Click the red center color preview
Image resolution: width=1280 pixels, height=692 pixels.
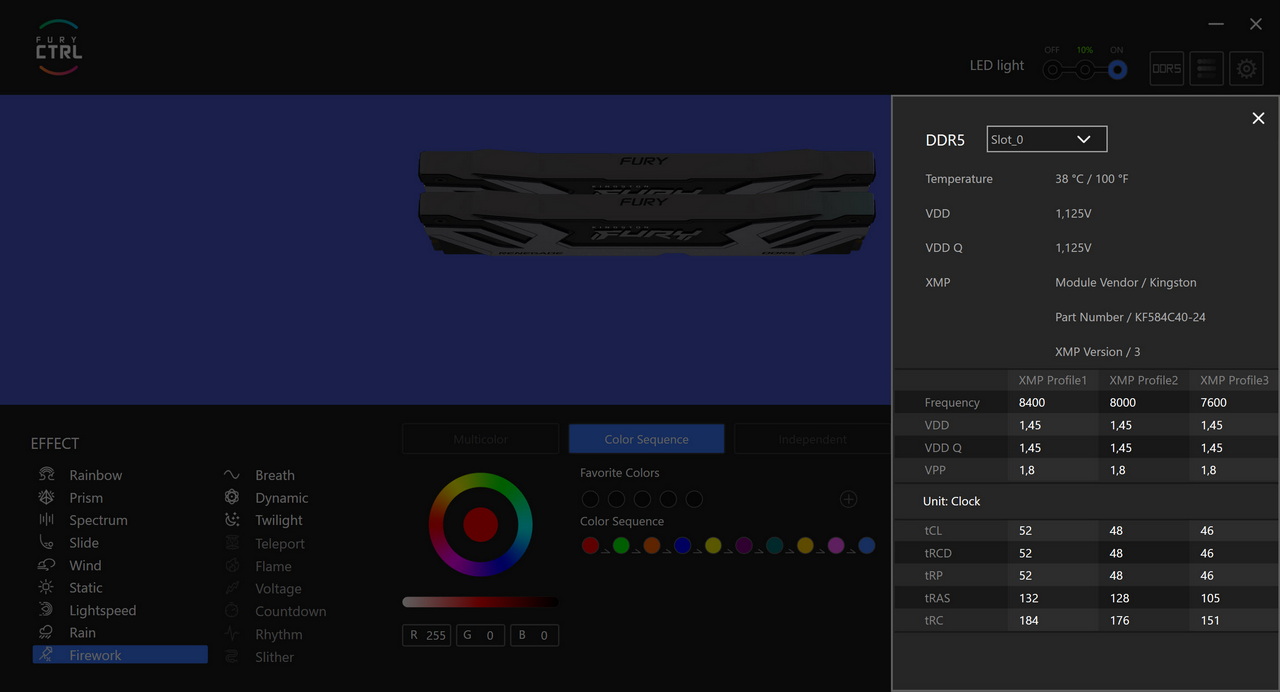[x=481, y=524]
